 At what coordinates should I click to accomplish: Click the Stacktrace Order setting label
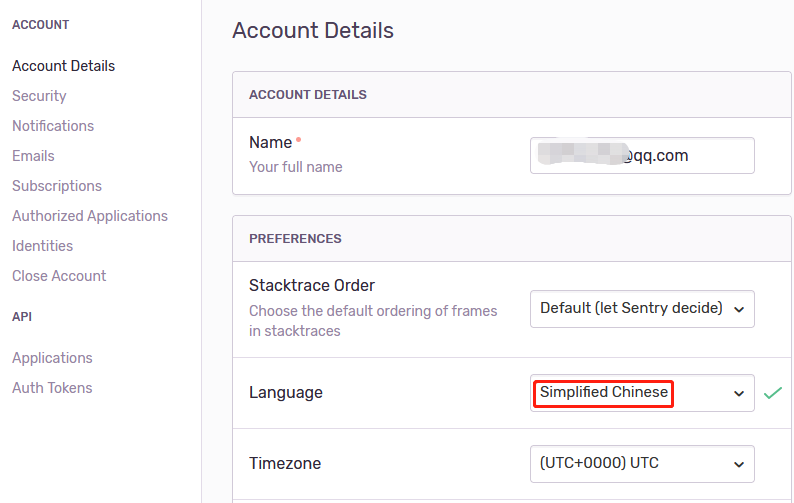pos(312,285)
